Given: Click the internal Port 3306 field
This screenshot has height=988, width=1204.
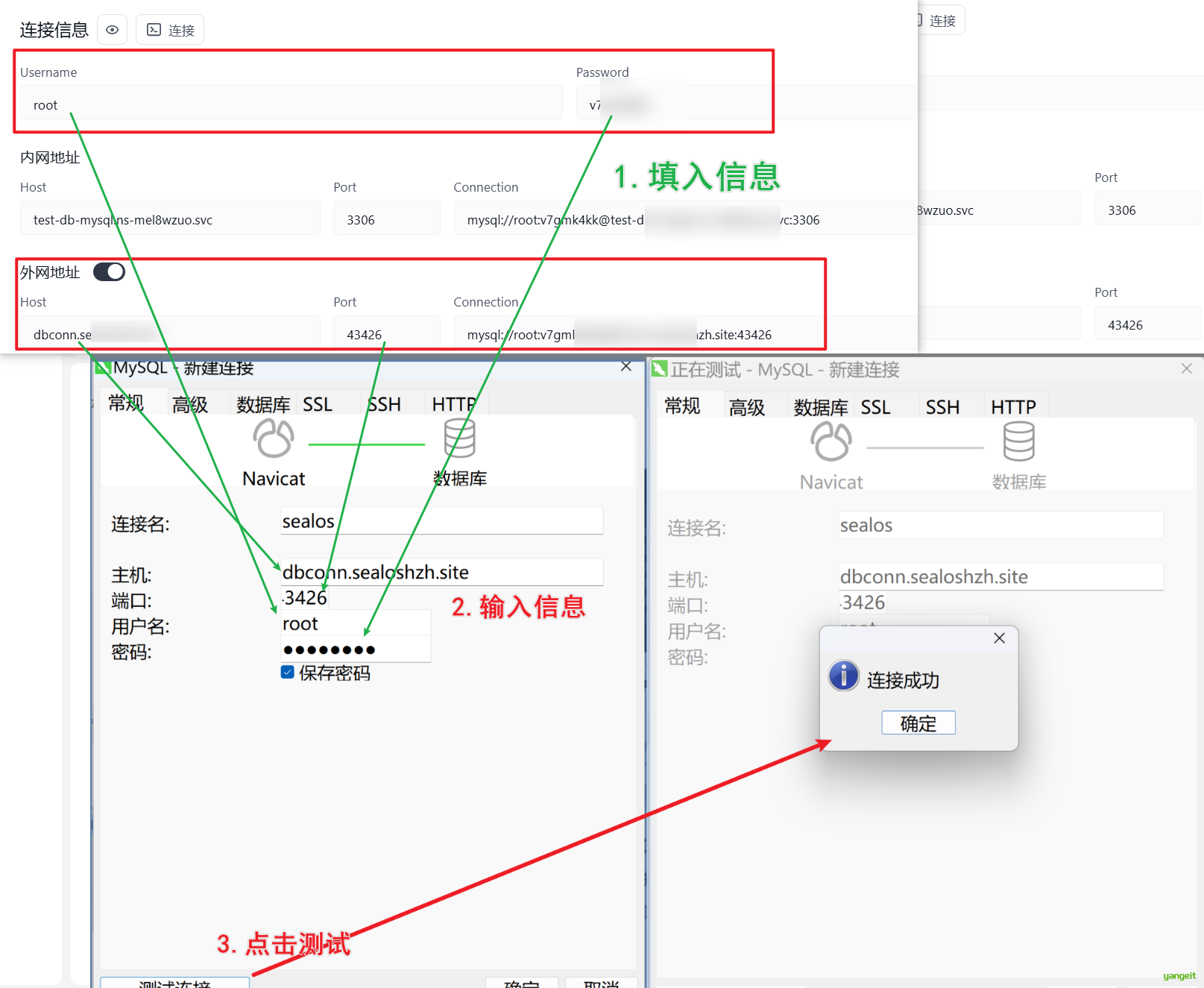Looking at the screenshot, I should tap(386, 219).
